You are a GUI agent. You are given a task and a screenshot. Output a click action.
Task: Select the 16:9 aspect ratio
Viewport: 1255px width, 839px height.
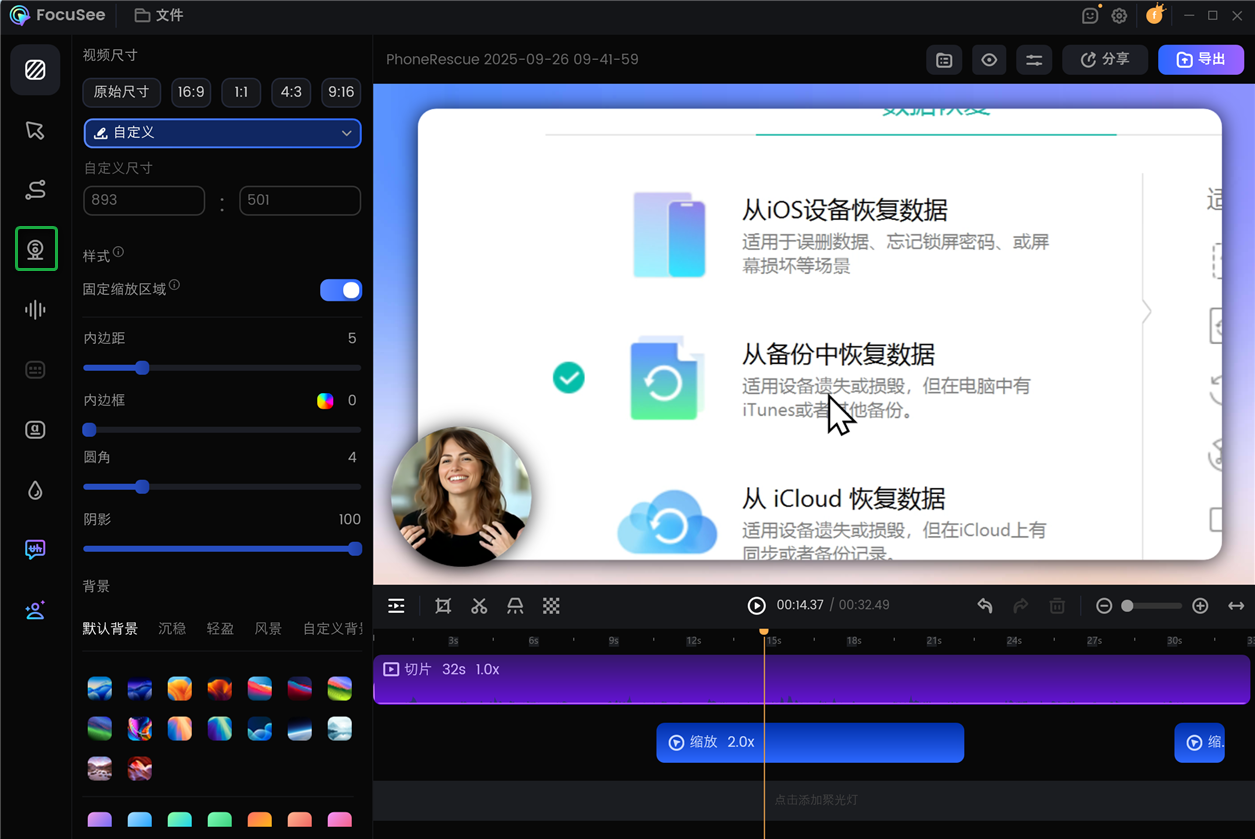click(191, 92)
